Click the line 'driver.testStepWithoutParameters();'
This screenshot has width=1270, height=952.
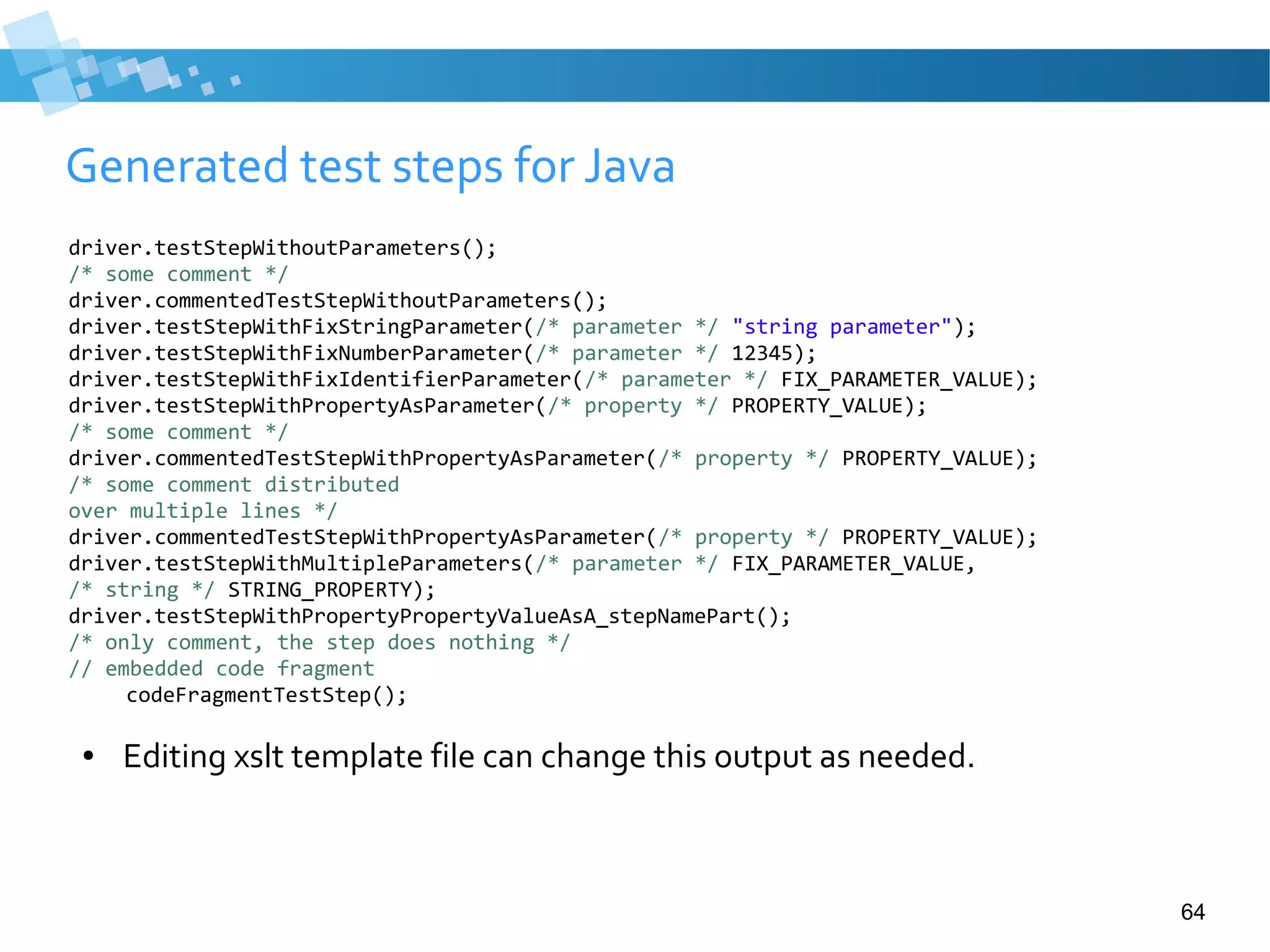(282, 248)
